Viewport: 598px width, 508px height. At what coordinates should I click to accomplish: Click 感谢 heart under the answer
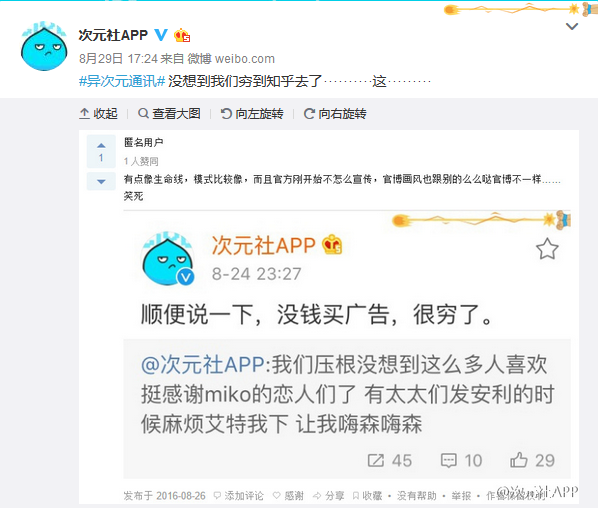(x=288, y=496)
